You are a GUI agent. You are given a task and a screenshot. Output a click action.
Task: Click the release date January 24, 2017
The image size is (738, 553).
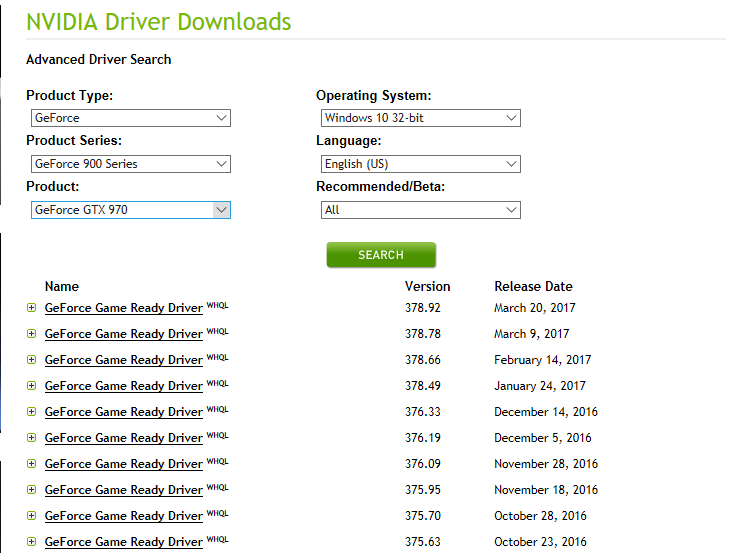tap(540, 386)
